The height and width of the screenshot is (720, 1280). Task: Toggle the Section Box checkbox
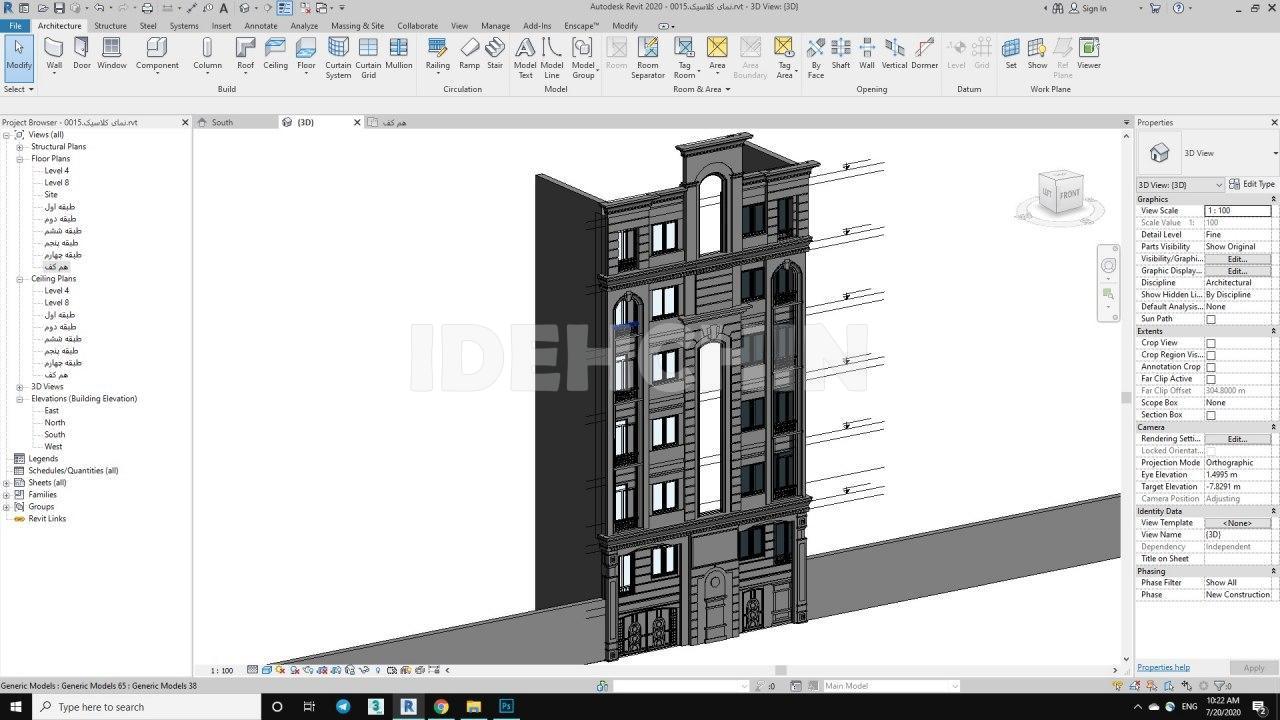(1210, 415)
